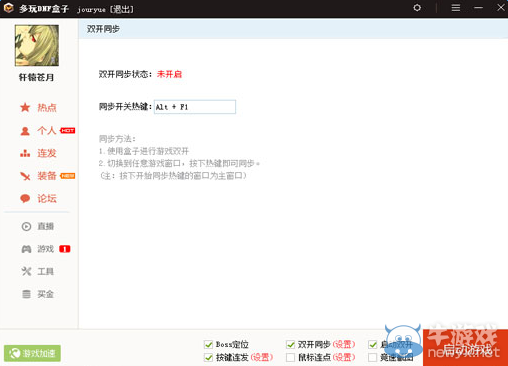Click the green 游戏加速 button

pos(32,353)
